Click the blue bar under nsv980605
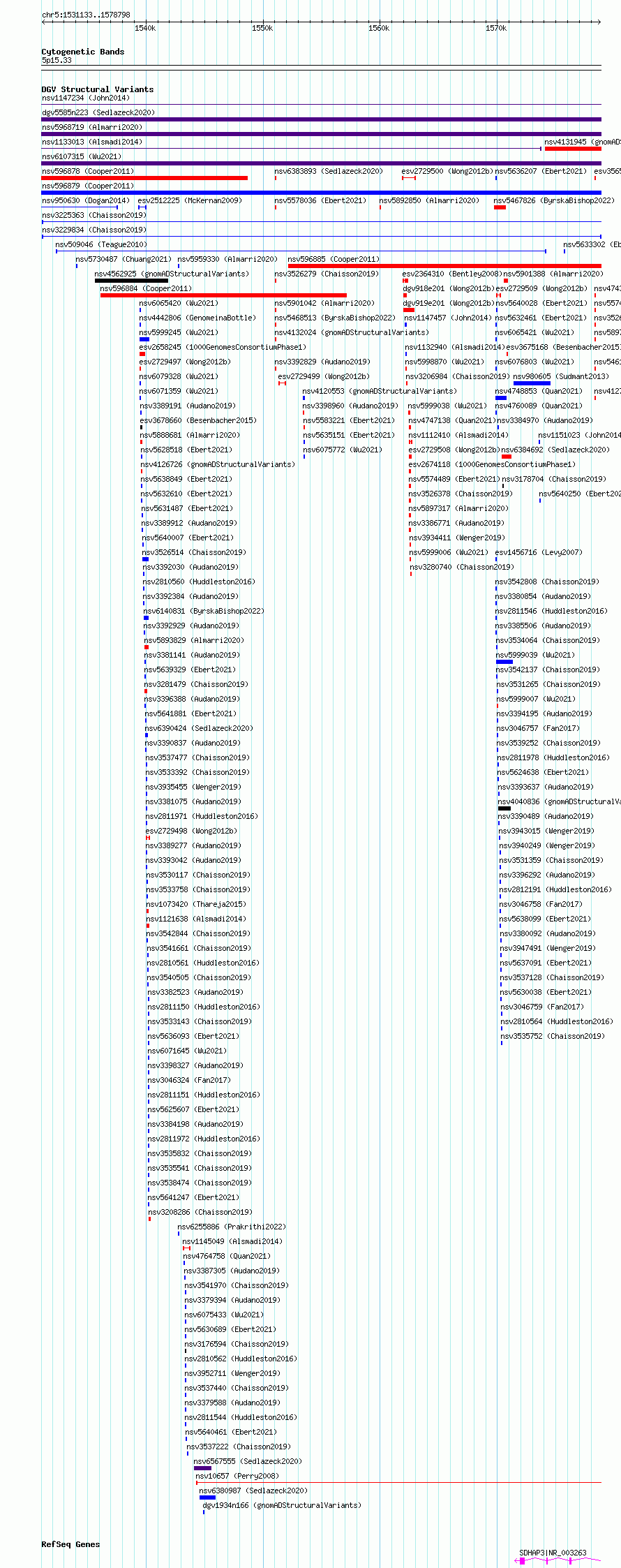The image size is (621, 1568). point(532,383)
